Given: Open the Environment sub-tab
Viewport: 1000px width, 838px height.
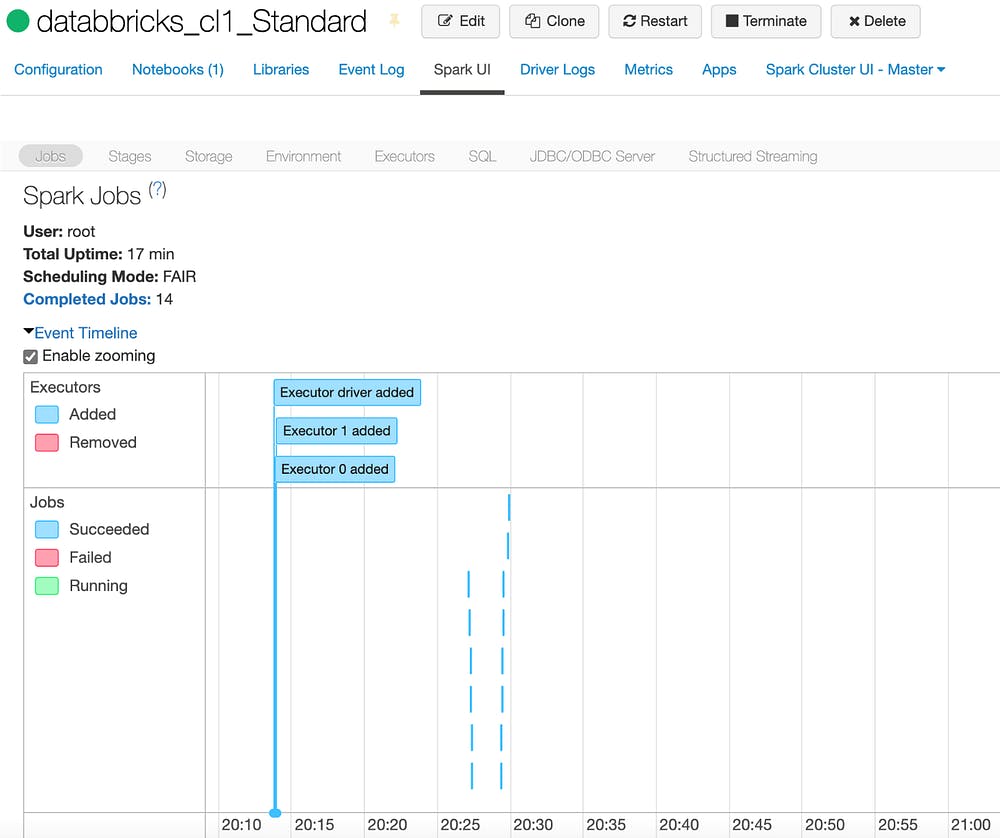Looking at the screenshot, I should click(304, 156).
